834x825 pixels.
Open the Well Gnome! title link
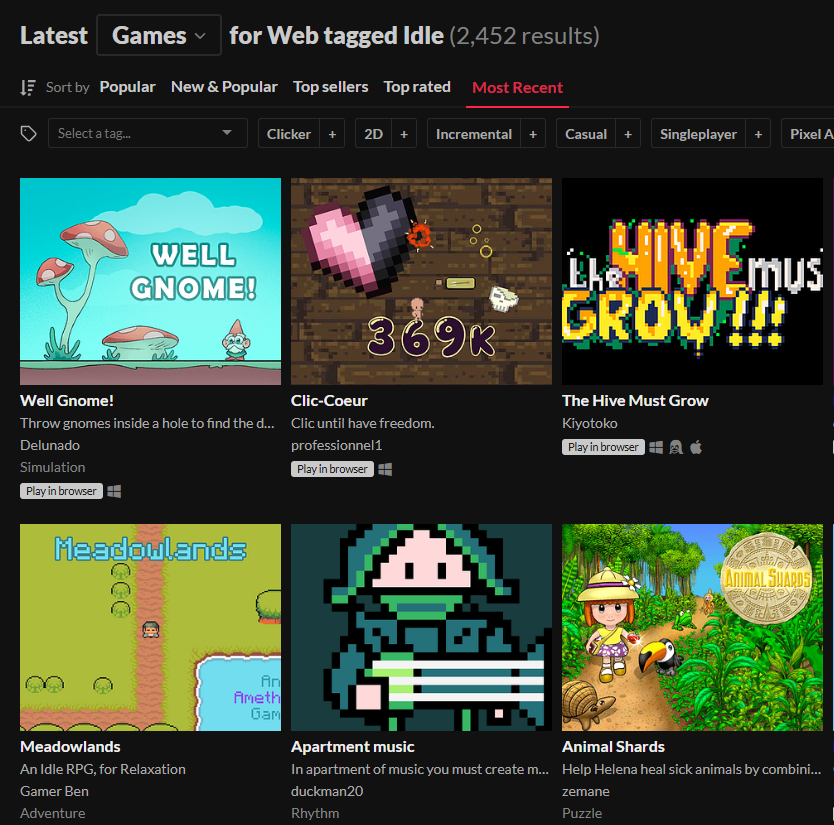[x=67, y=401]
